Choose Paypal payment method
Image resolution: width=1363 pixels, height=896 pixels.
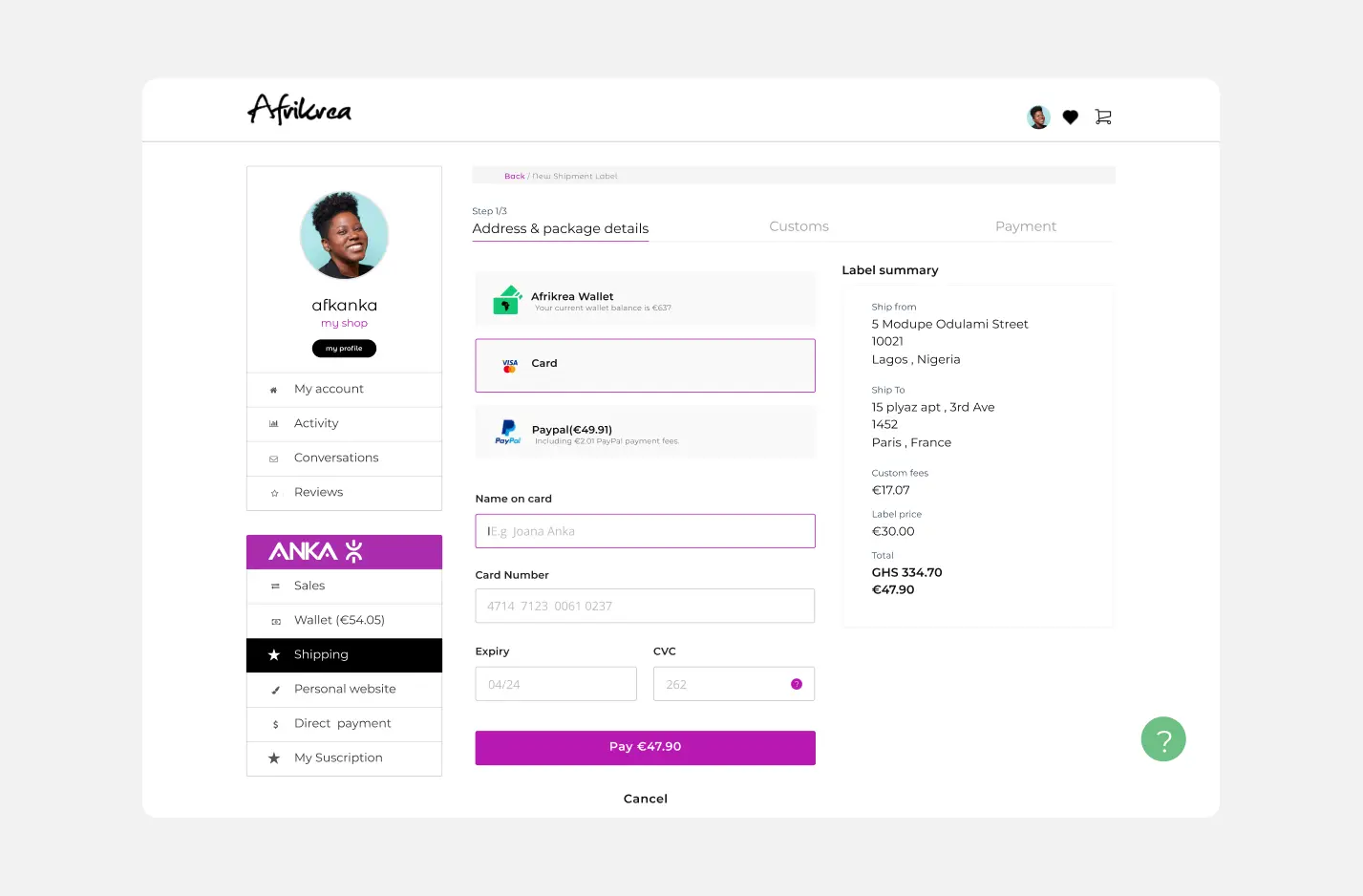click(646, 433)
